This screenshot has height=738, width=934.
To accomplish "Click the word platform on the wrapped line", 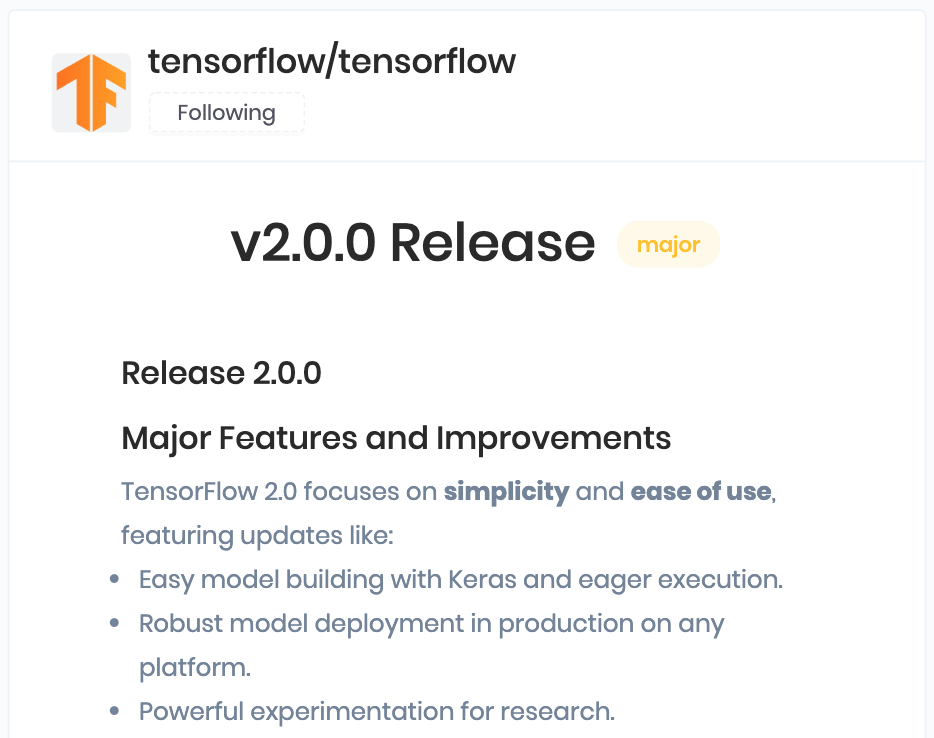I will [195, 668].
